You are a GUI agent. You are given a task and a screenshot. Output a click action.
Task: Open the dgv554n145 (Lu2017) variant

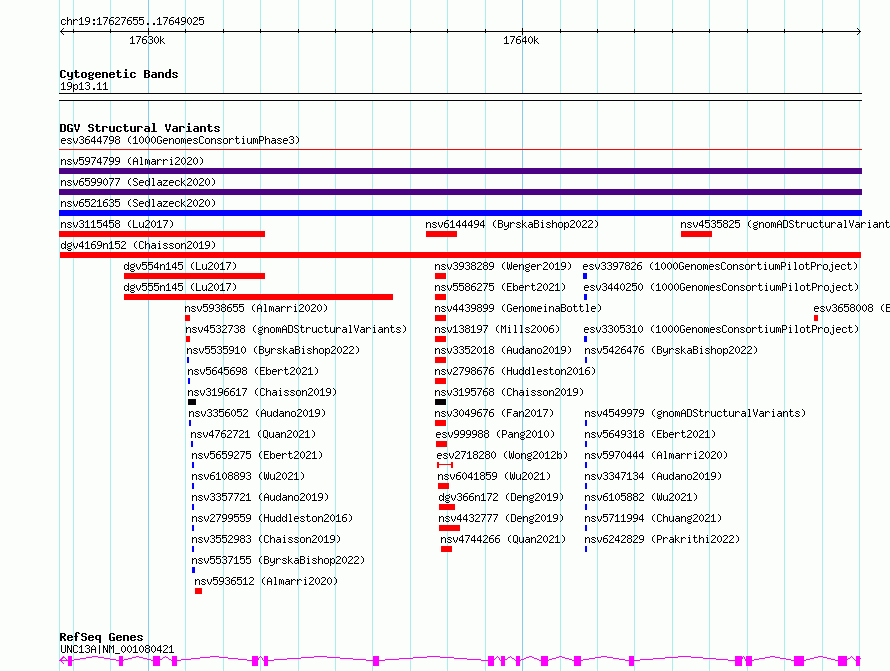(180, 266)
